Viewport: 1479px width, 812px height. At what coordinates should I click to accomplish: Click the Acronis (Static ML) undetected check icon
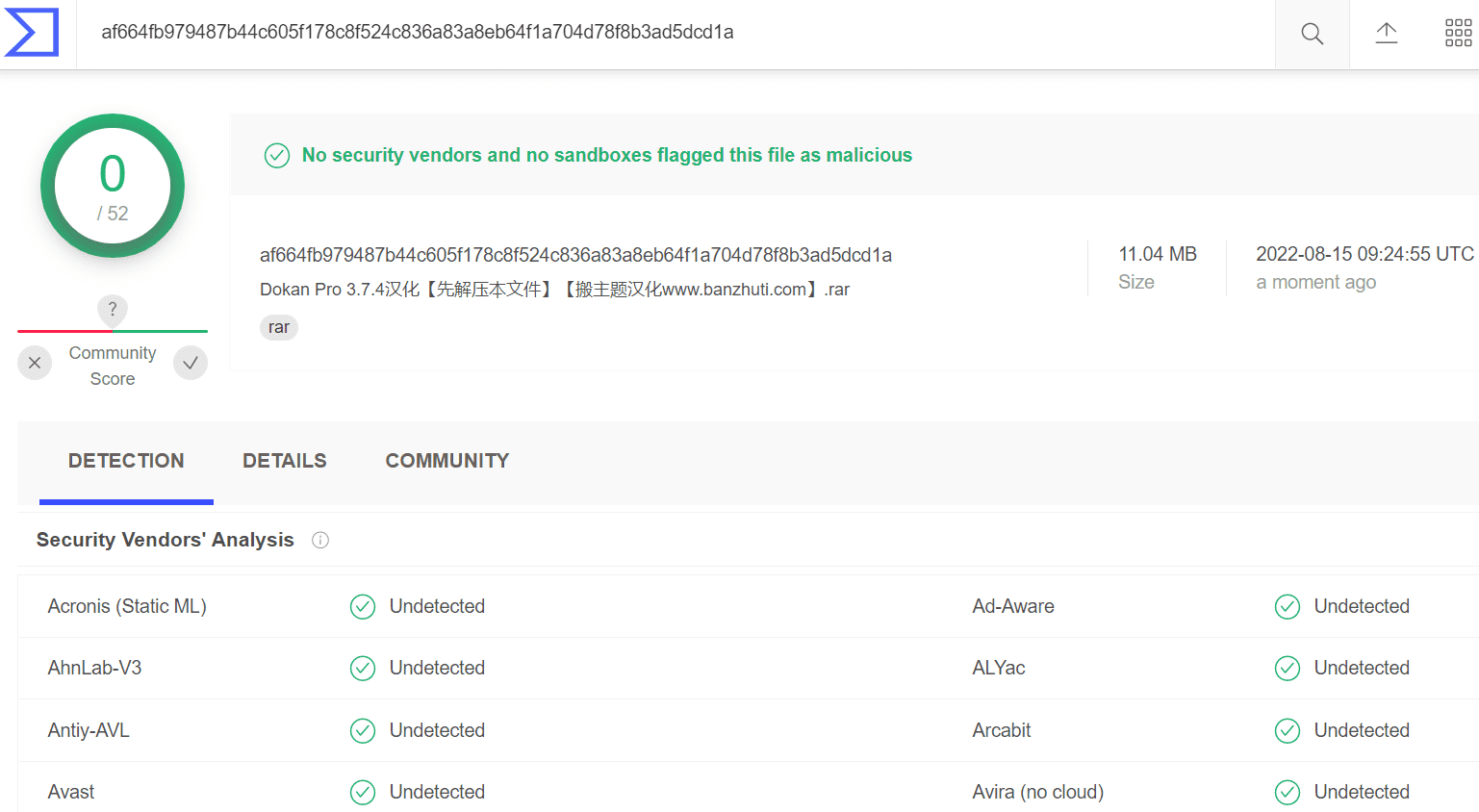(x=363, y=607)
